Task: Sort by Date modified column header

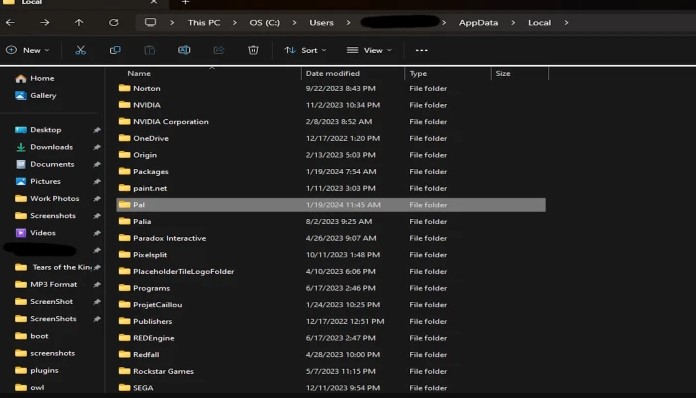Action: (332, 73)
